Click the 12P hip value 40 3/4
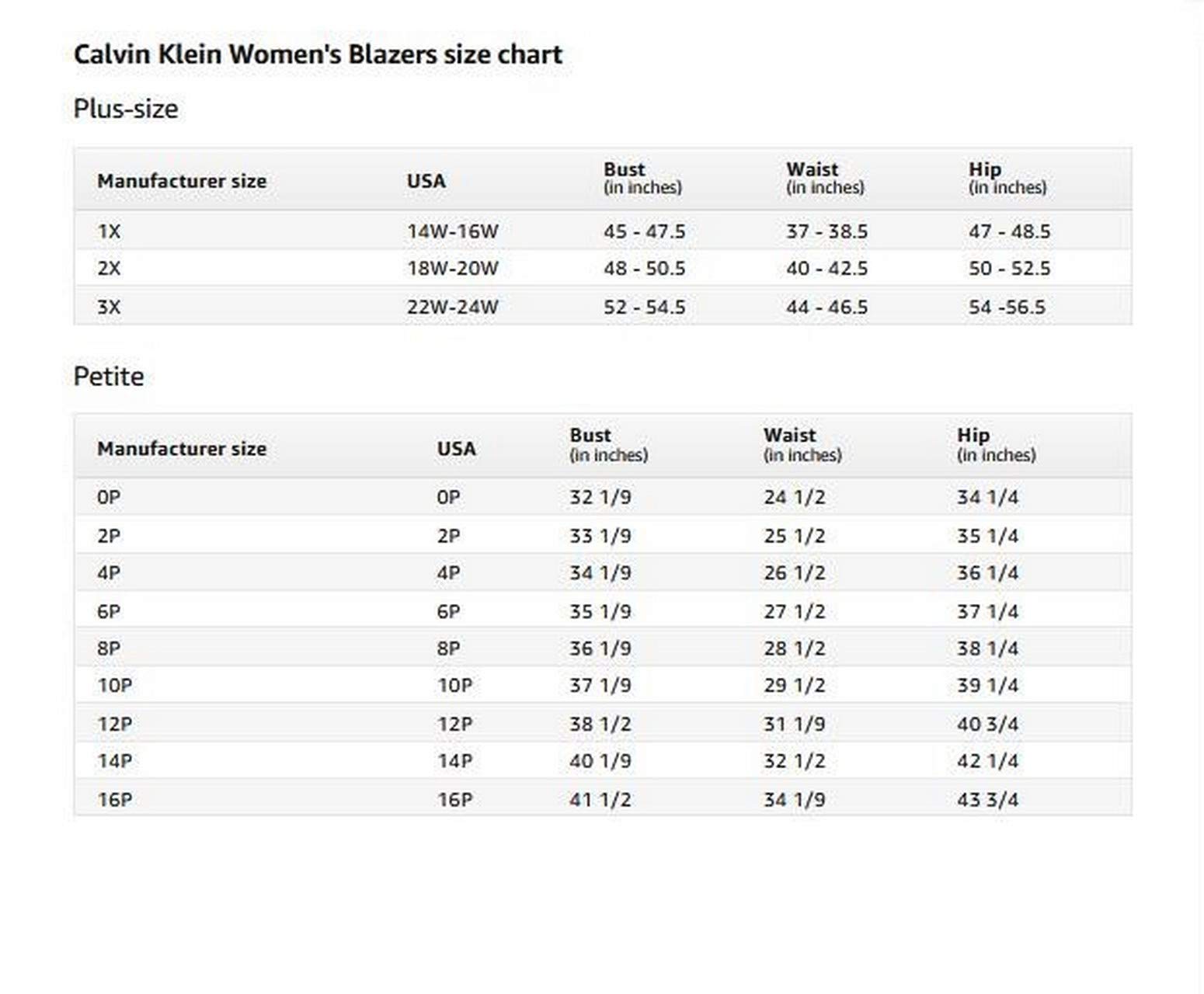1204x994 pixels. [988, 724]
